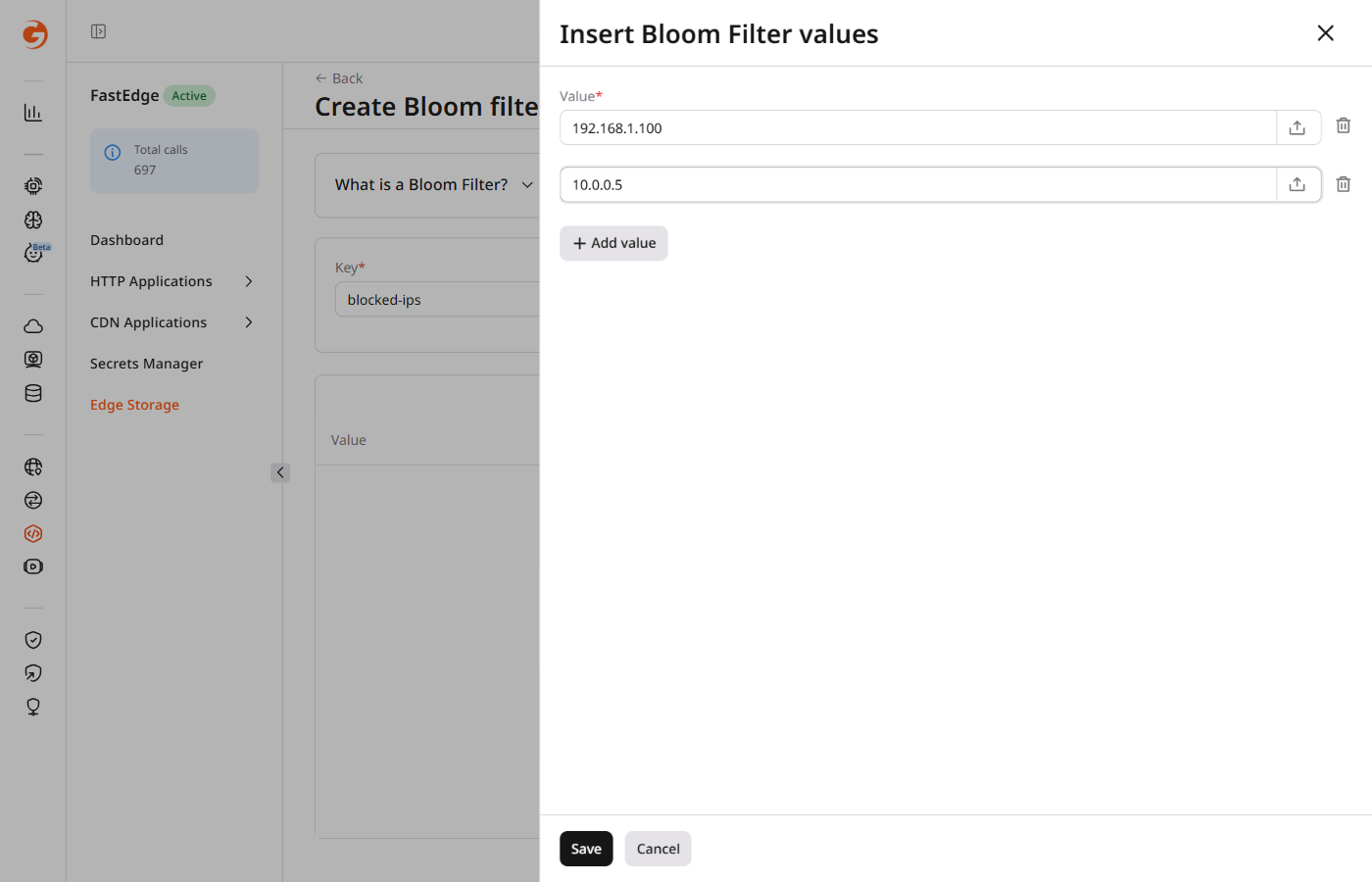1372x882 pixels.
Task: Toggle the sidebar panel icon at top
Action: pos(98,31)
